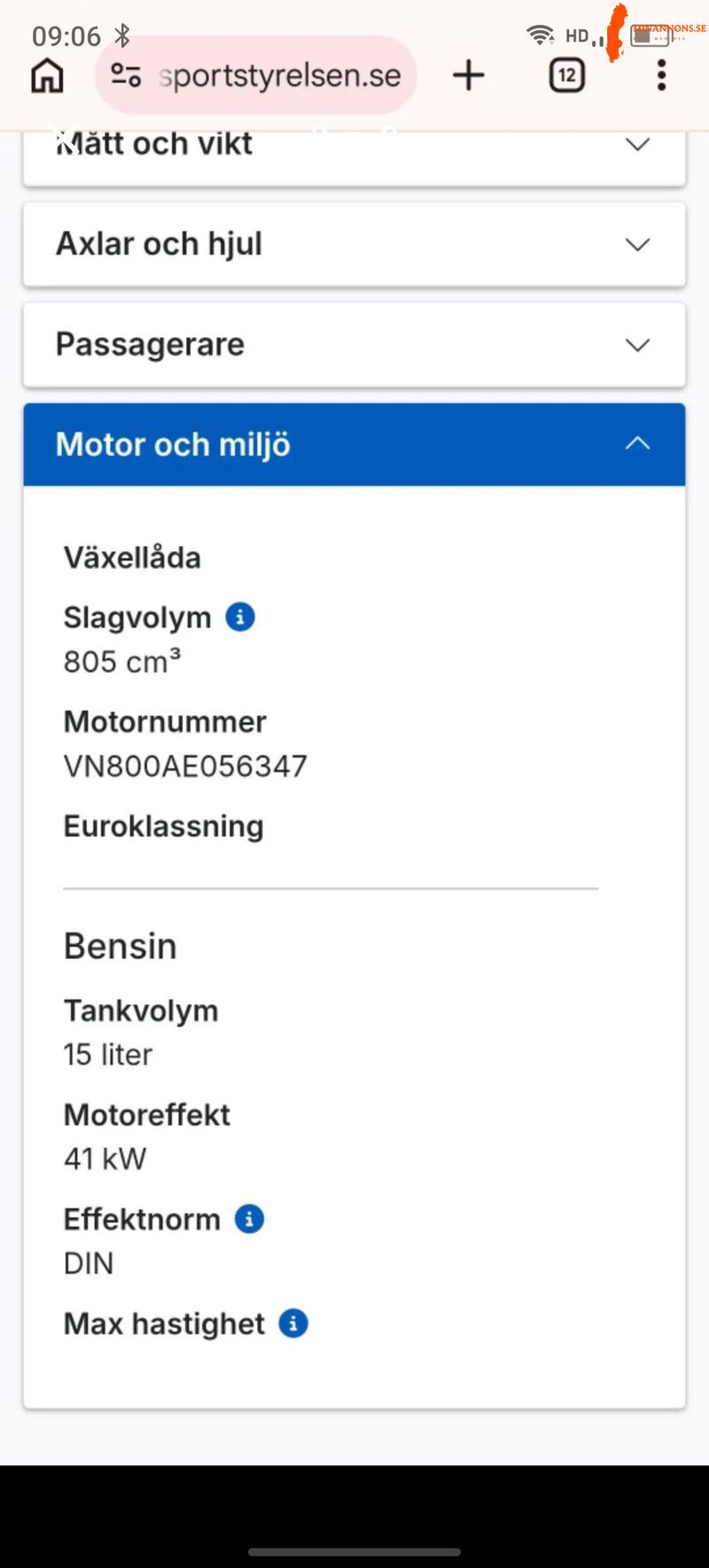709x1568 pixels.
Task: Tap the browser home icon
Action: tap(47, 75)
